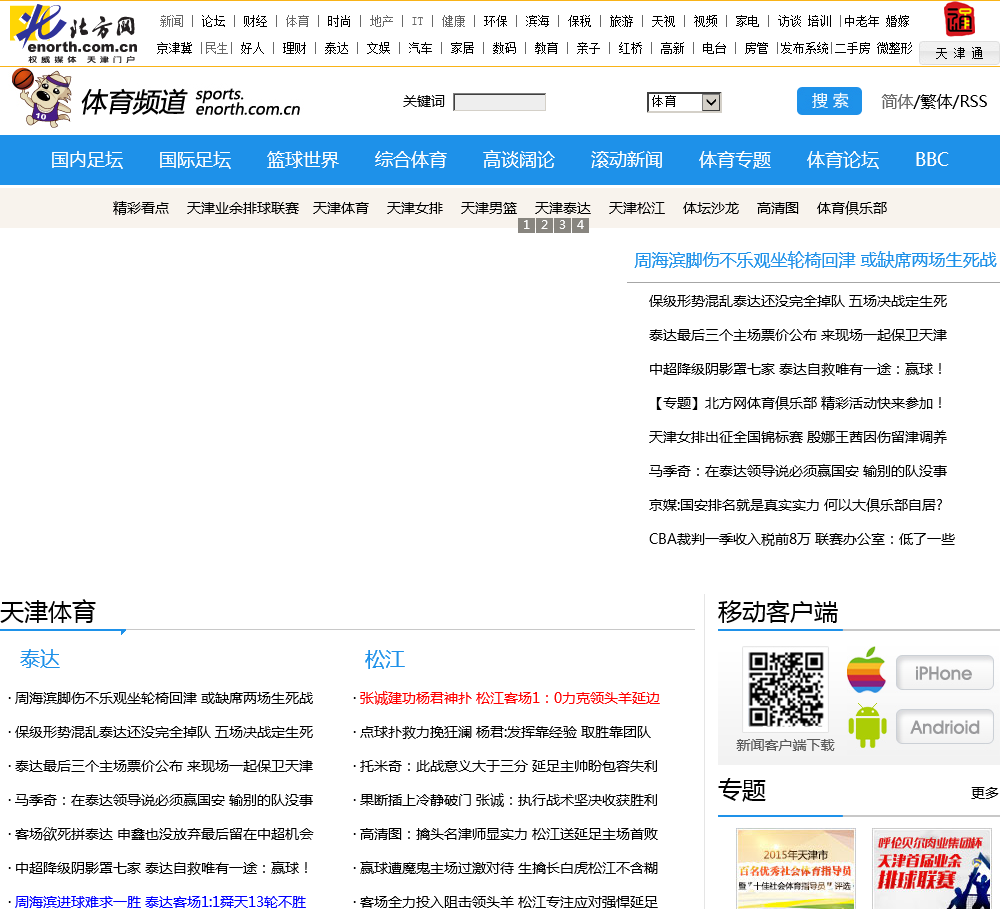Viewport: 1000px width, 909px height.
Task: Click the green Android robot icon
Action: 867,725
